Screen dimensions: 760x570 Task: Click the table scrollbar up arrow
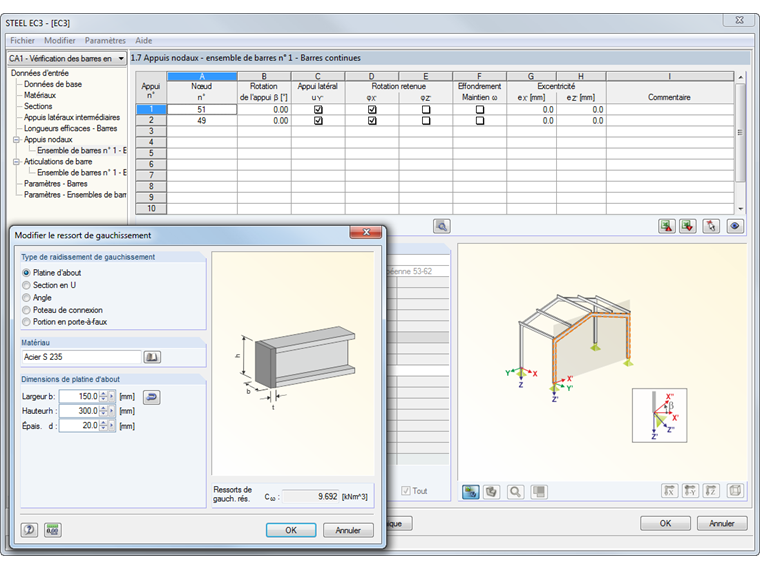(740, 77)
